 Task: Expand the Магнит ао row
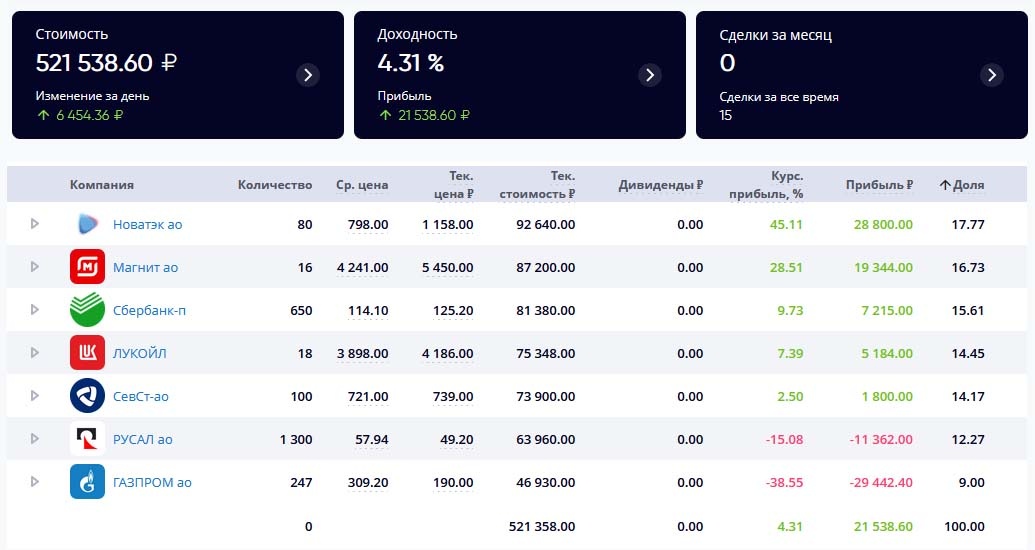click(35, 267)
